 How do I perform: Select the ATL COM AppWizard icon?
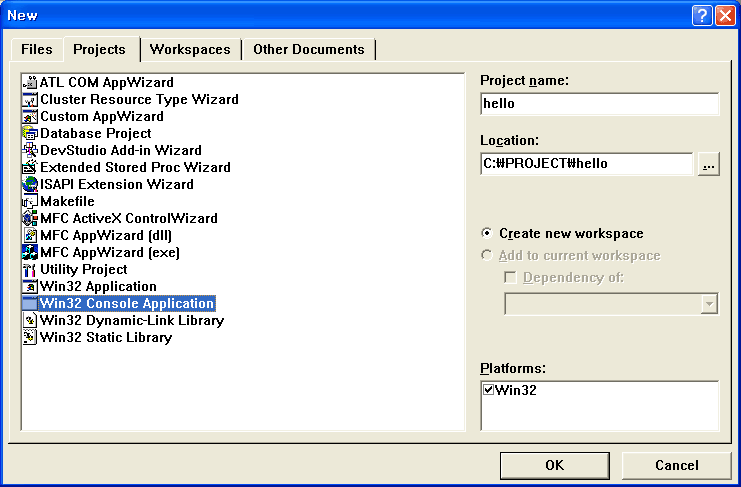coord(30,83)
